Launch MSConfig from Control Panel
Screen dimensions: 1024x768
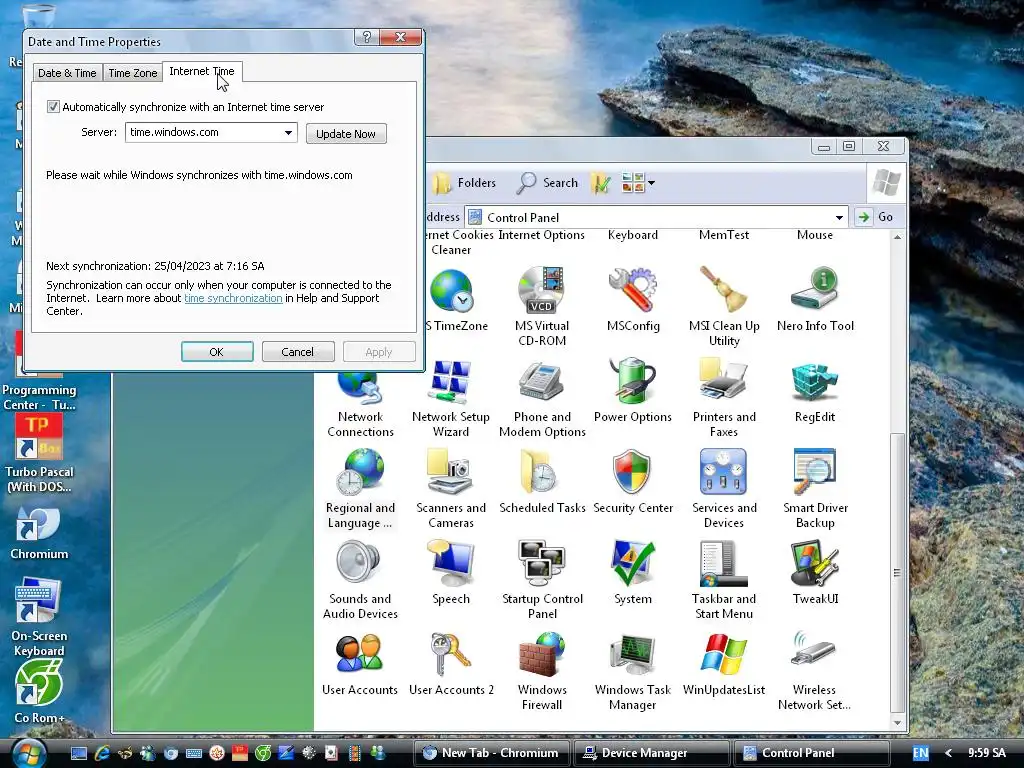[x=633, y=300]
